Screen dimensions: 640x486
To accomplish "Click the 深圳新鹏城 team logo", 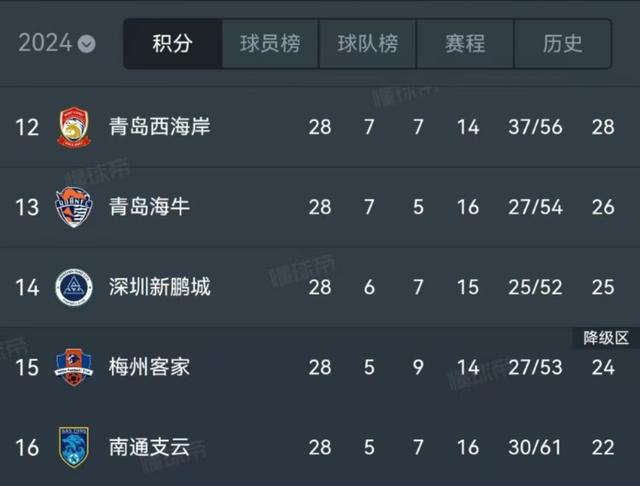I will [74, 287].
